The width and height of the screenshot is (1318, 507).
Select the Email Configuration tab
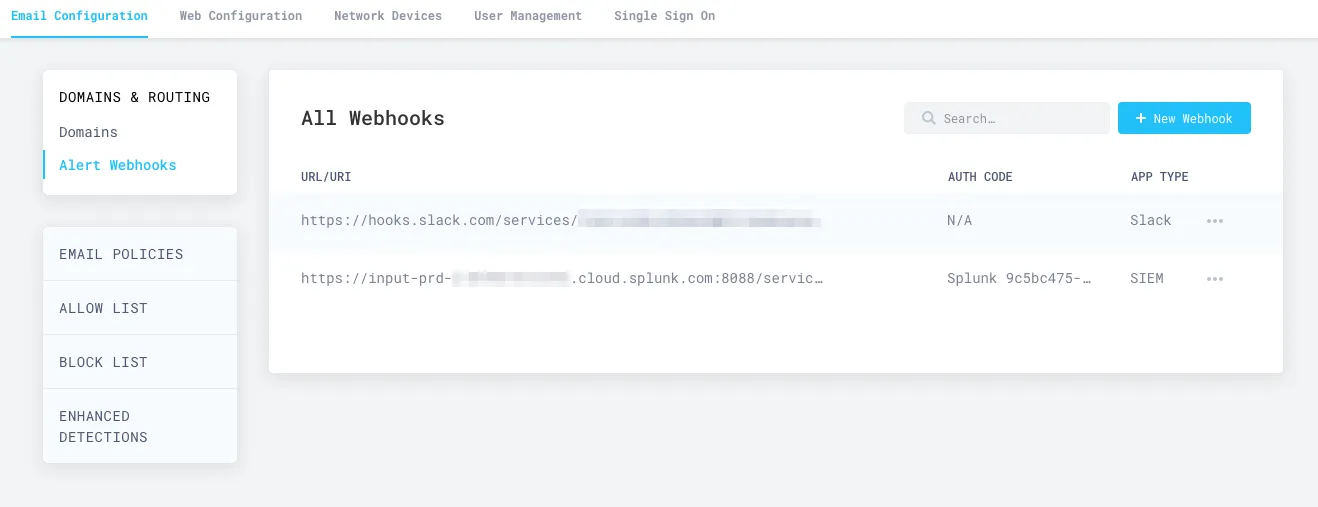tap(79, 16)
